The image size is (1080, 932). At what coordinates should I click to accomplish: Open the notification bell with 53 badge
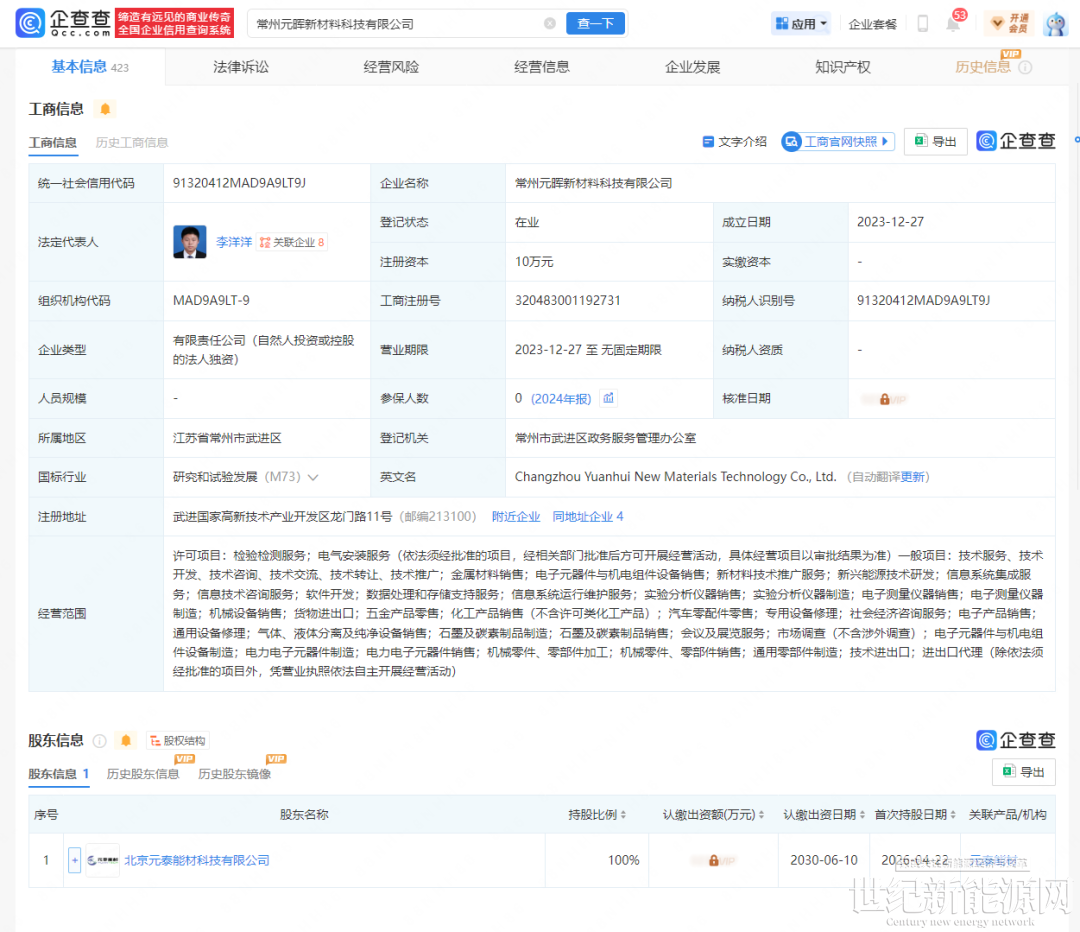953,24
